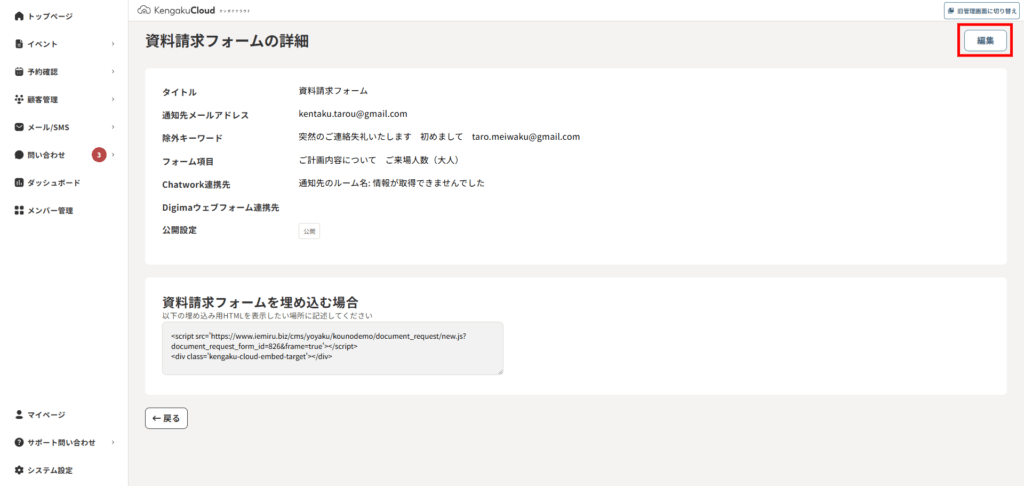Click the 戻る back button
Image resolution: width=1024 pixels, height=486 pixels.
[166, 418]
